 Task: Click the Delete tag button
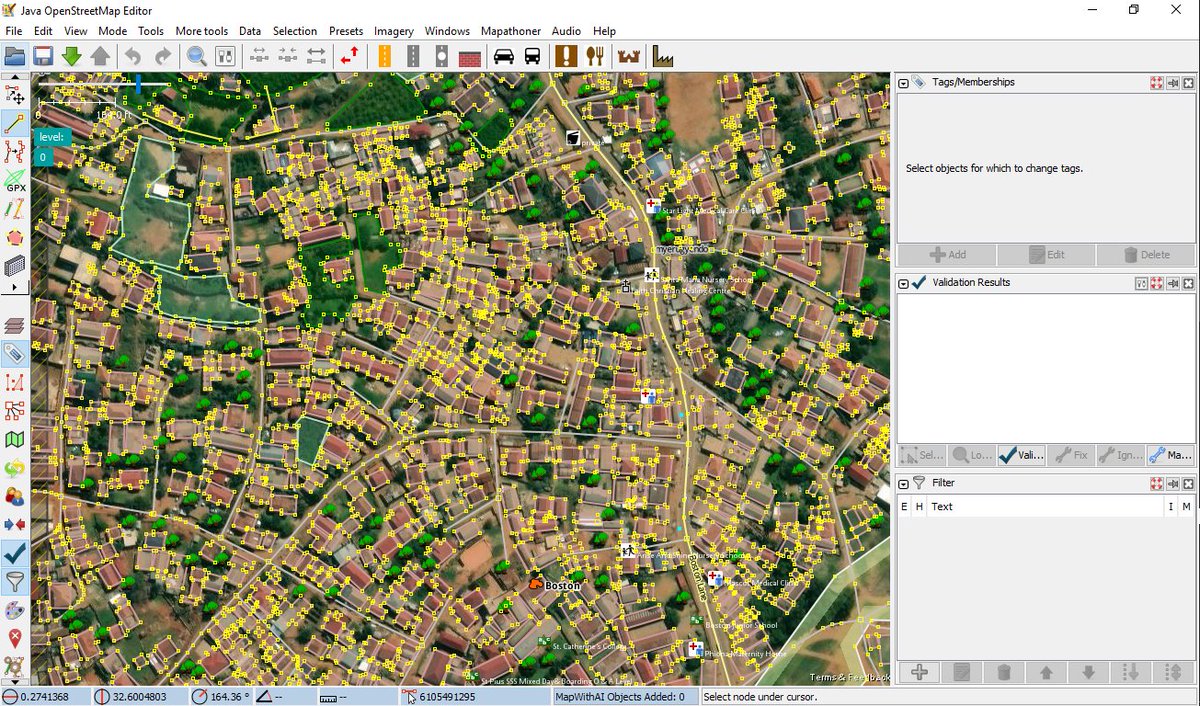[x=1145, y=255]
